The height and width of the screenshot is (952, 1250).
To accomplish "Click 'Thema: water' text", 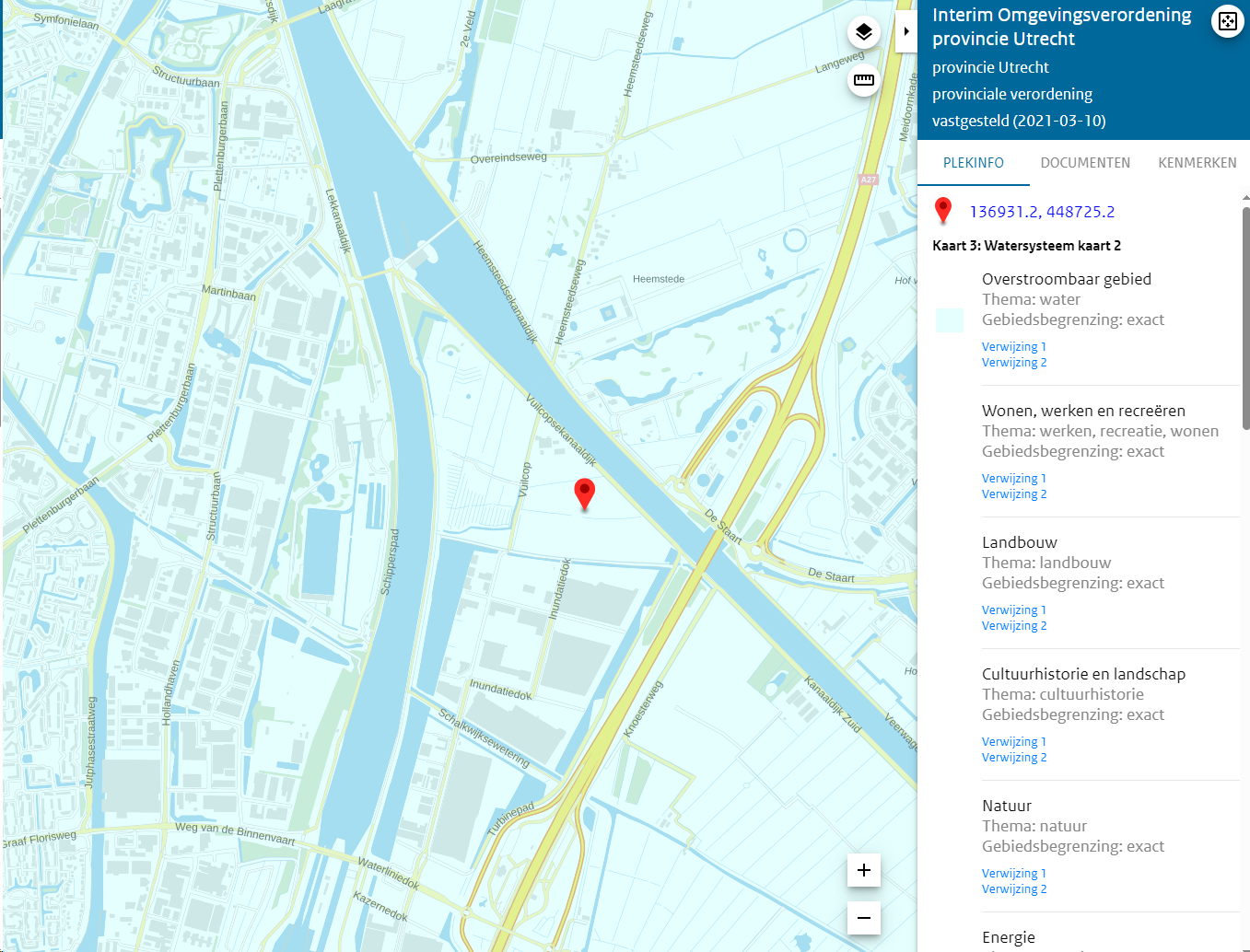I will click(x=1031, y=299).
